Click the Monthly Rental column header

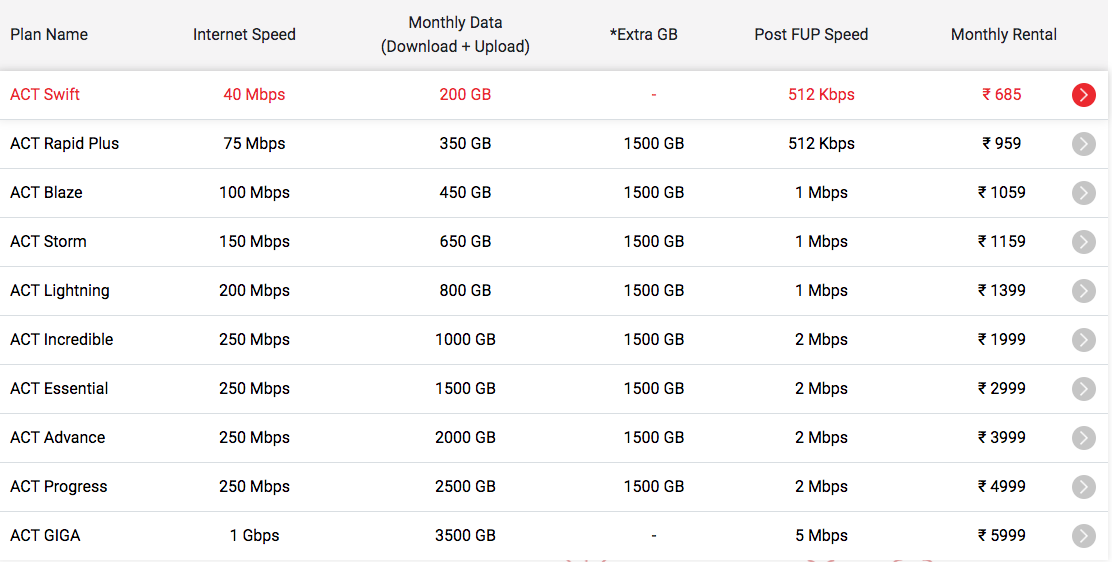pyautogui.click(x=1003, y=34)
